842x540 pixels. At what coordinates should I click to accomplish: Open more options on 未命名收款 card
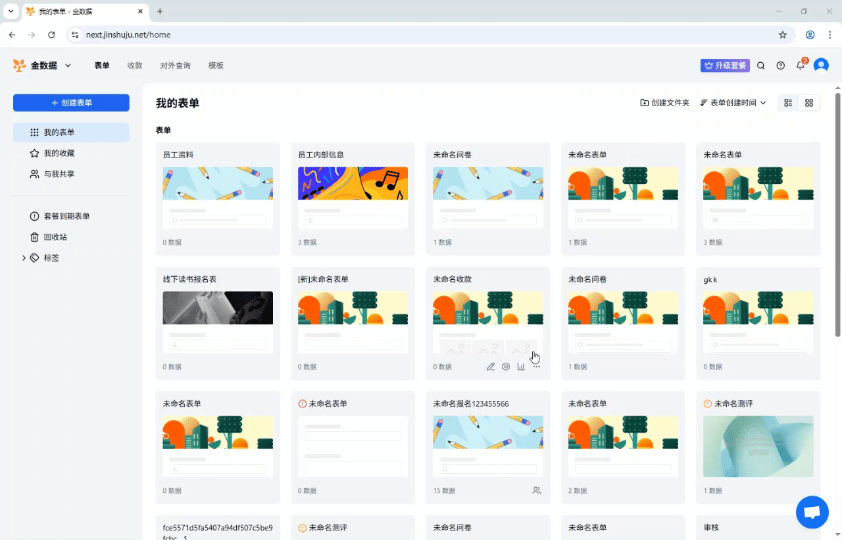(537, 367)
